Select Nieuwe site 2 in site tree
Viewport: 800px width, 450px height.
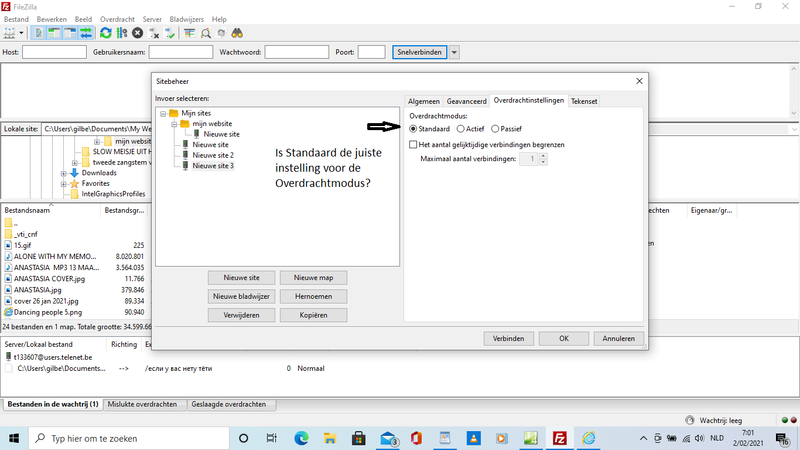click(212, 155)
